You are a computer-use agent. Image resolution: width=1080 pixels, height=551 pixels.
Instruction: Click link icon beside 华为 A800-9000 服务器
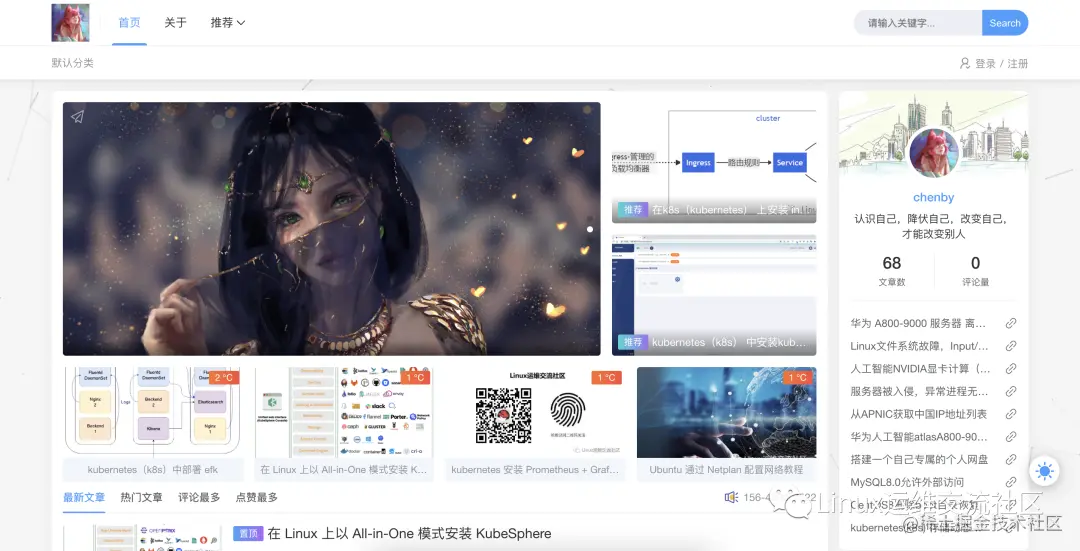[1010, 323]
